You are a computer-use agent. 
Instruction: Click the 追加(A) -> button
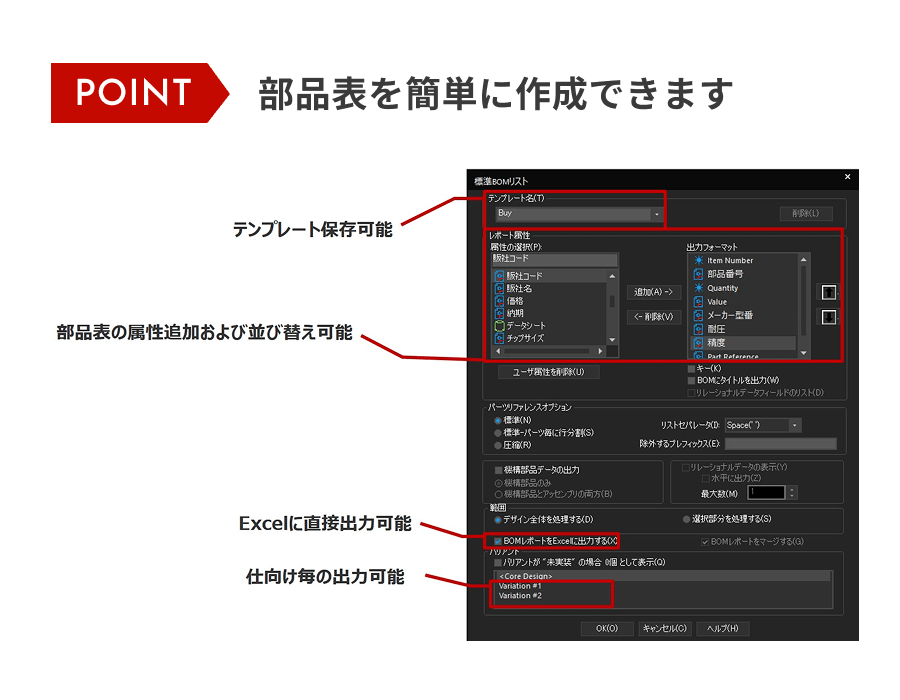pyautogui.click(x=653, y=292)
